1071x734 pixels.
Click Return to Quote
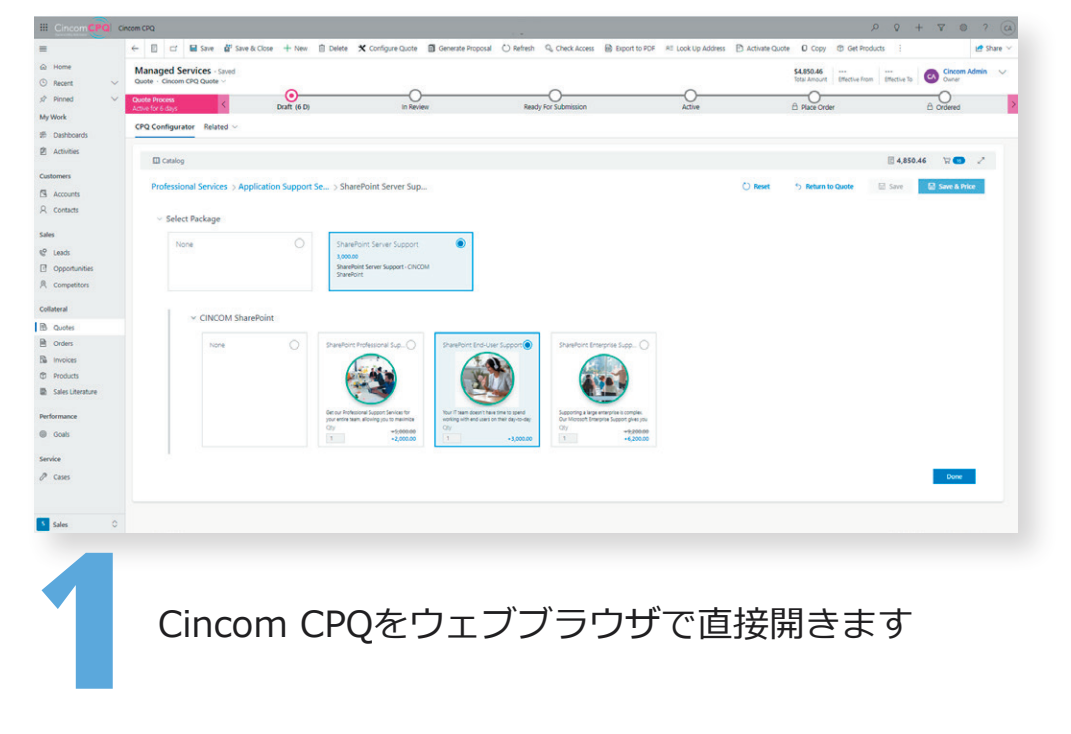click(x=824, y=186)
